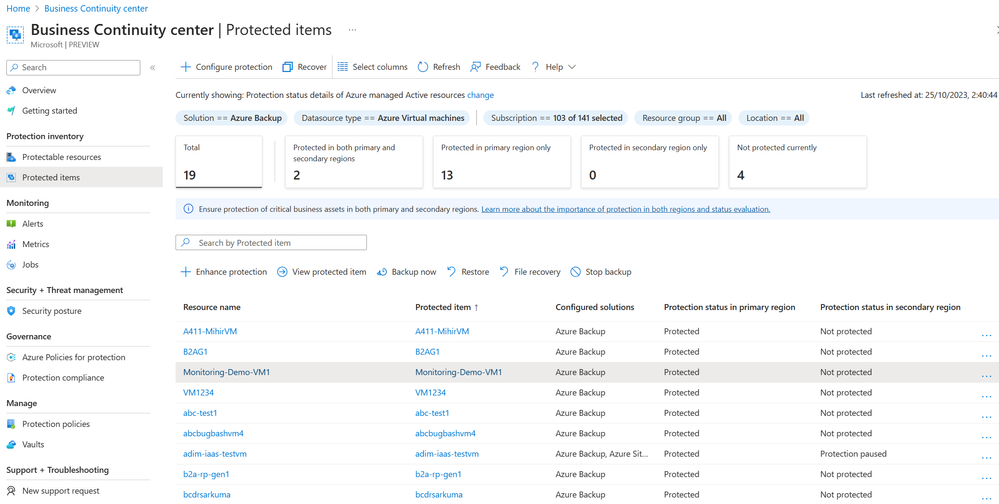Edit the Solution == Azure Backup filter

(x=232, y=118)
